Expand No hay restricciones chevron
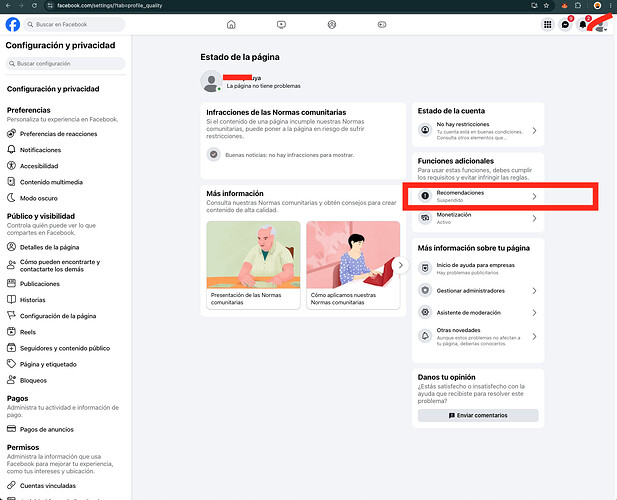The image size is (617, 500). [534, 131]
